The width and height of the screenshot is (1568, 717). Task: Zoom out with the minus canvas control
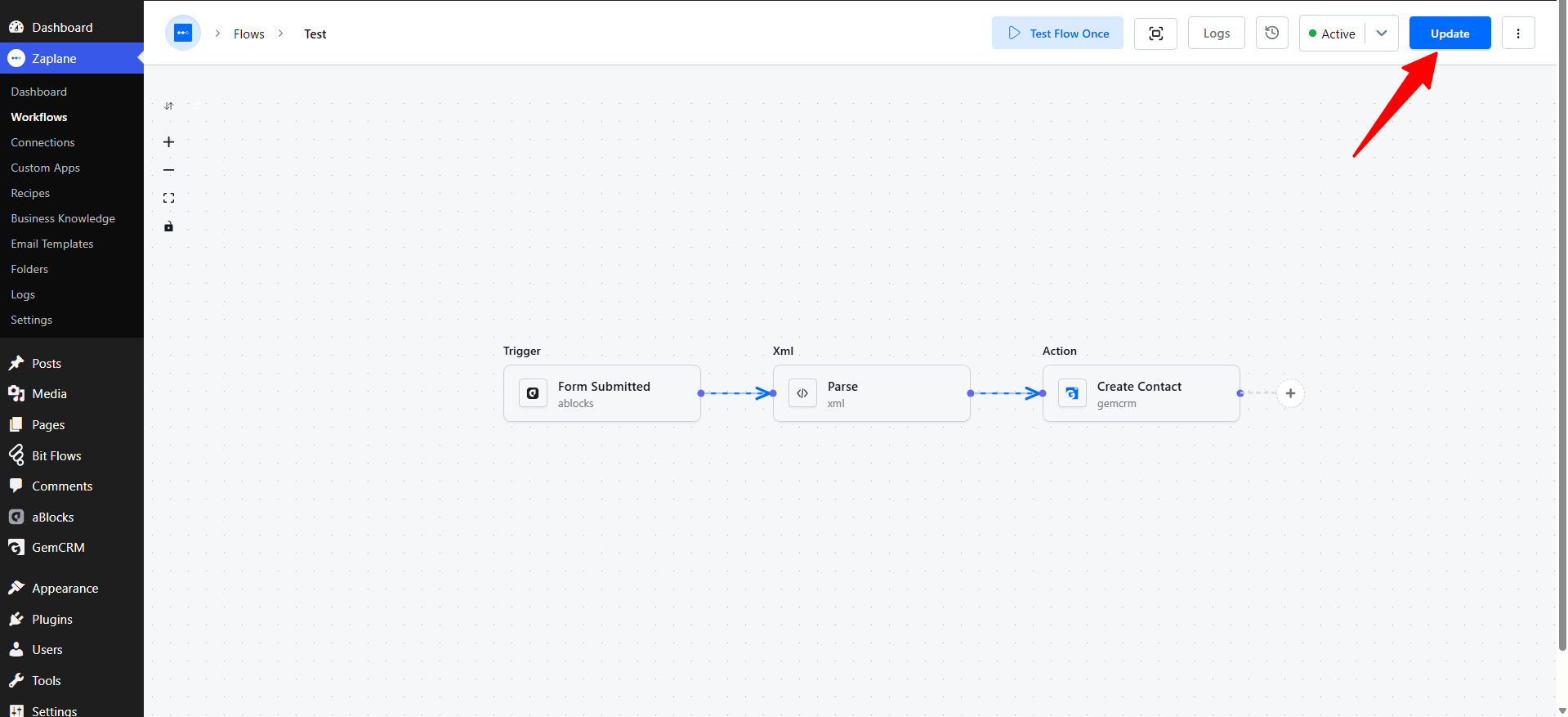(x=169, y=170)
